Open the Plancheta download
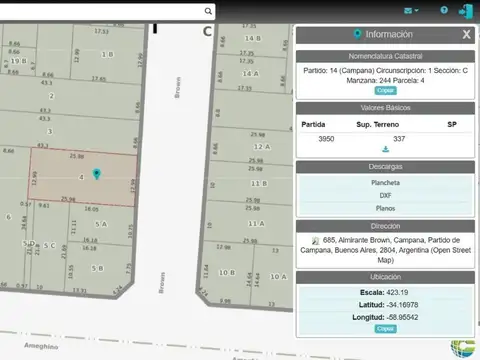The width and height of the screenshot is (480, 360). click(x=385, y=183)
